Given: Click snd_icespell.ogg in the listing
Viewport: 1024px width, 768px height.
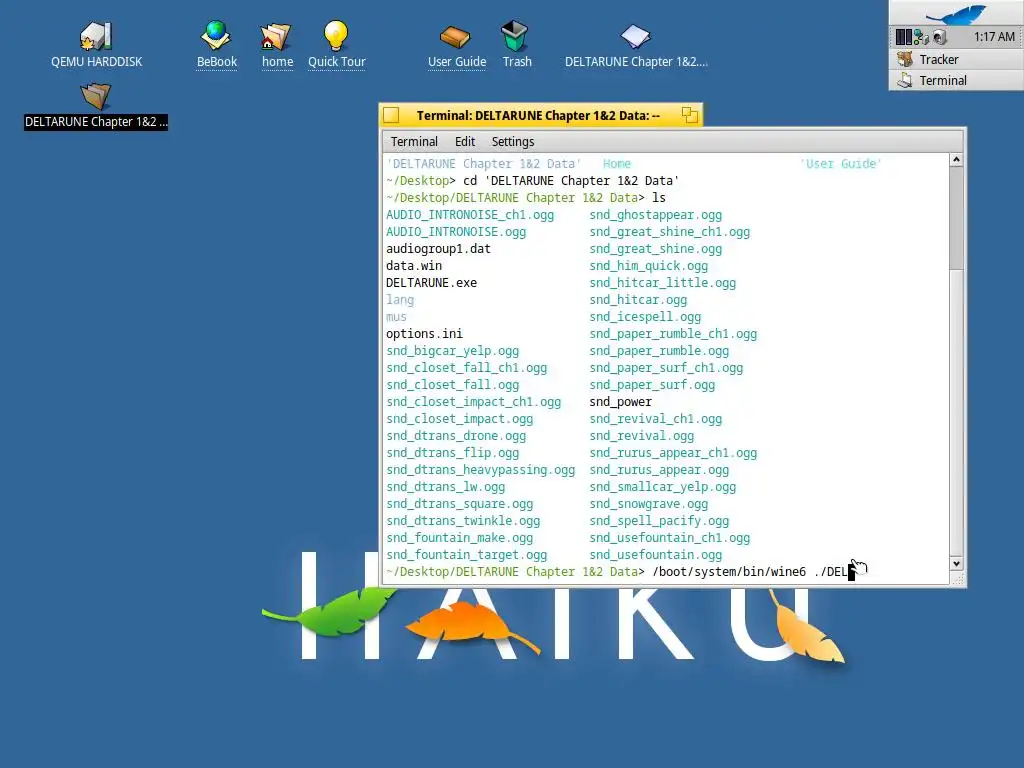Looking at the screenshot, I should 645,317.
